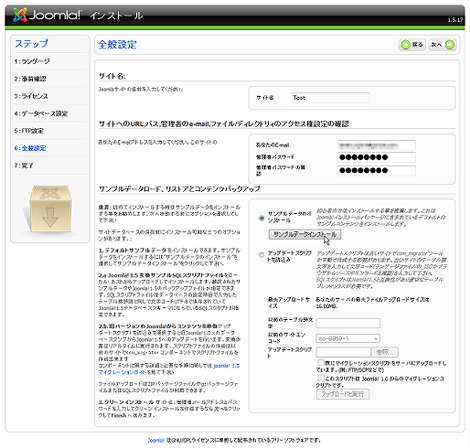Click the サンプルデータインストール button
The height and width of the screenshot is (448, 470).
click(x=305, y=234)
